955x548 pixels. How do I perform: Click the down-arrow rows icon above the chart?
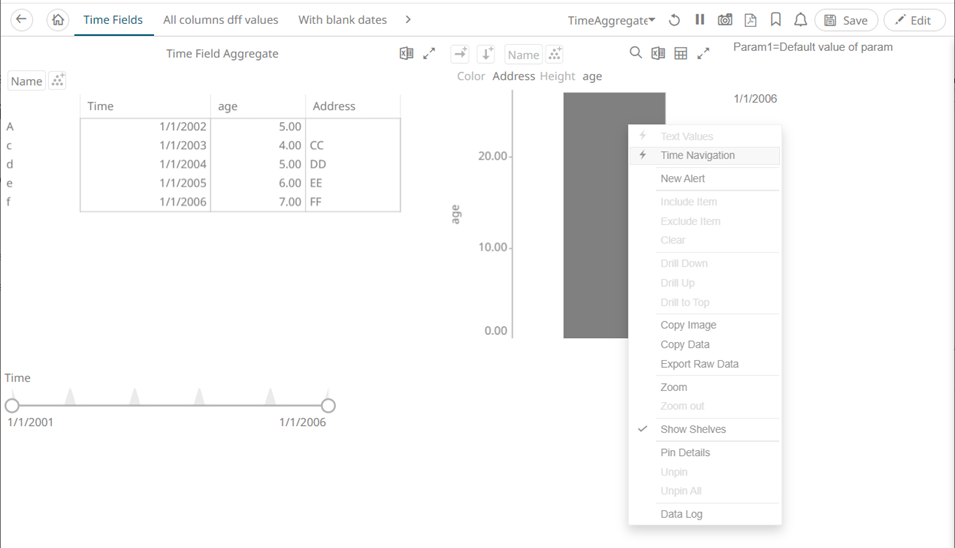pyautogui.click(x=486, y=54)
